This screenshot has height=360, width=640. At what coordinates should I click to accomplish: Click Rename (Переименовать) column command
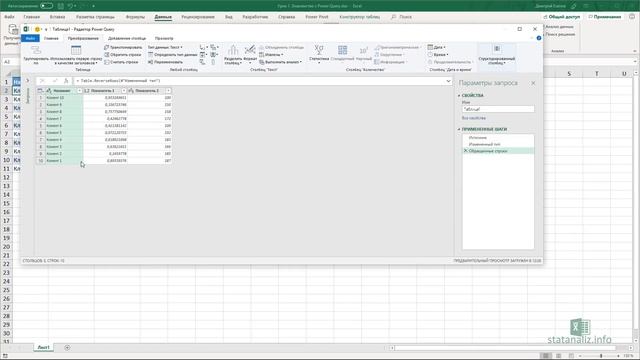[x=165, y=62]
